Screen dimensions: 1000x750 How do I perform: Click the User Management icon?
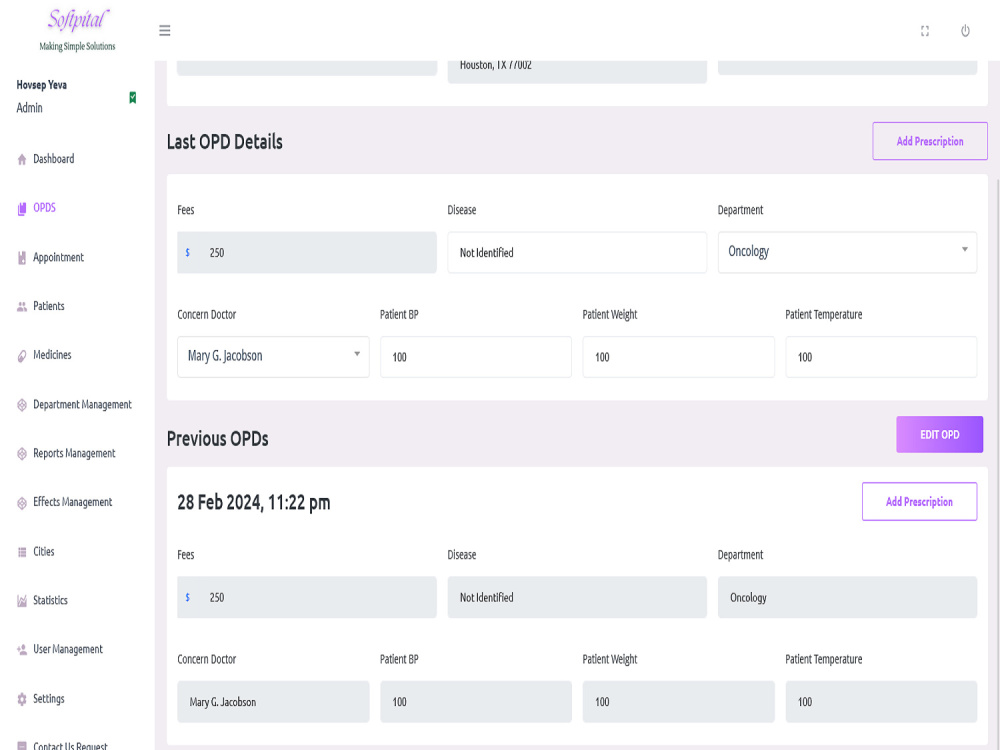coord(22,650)
